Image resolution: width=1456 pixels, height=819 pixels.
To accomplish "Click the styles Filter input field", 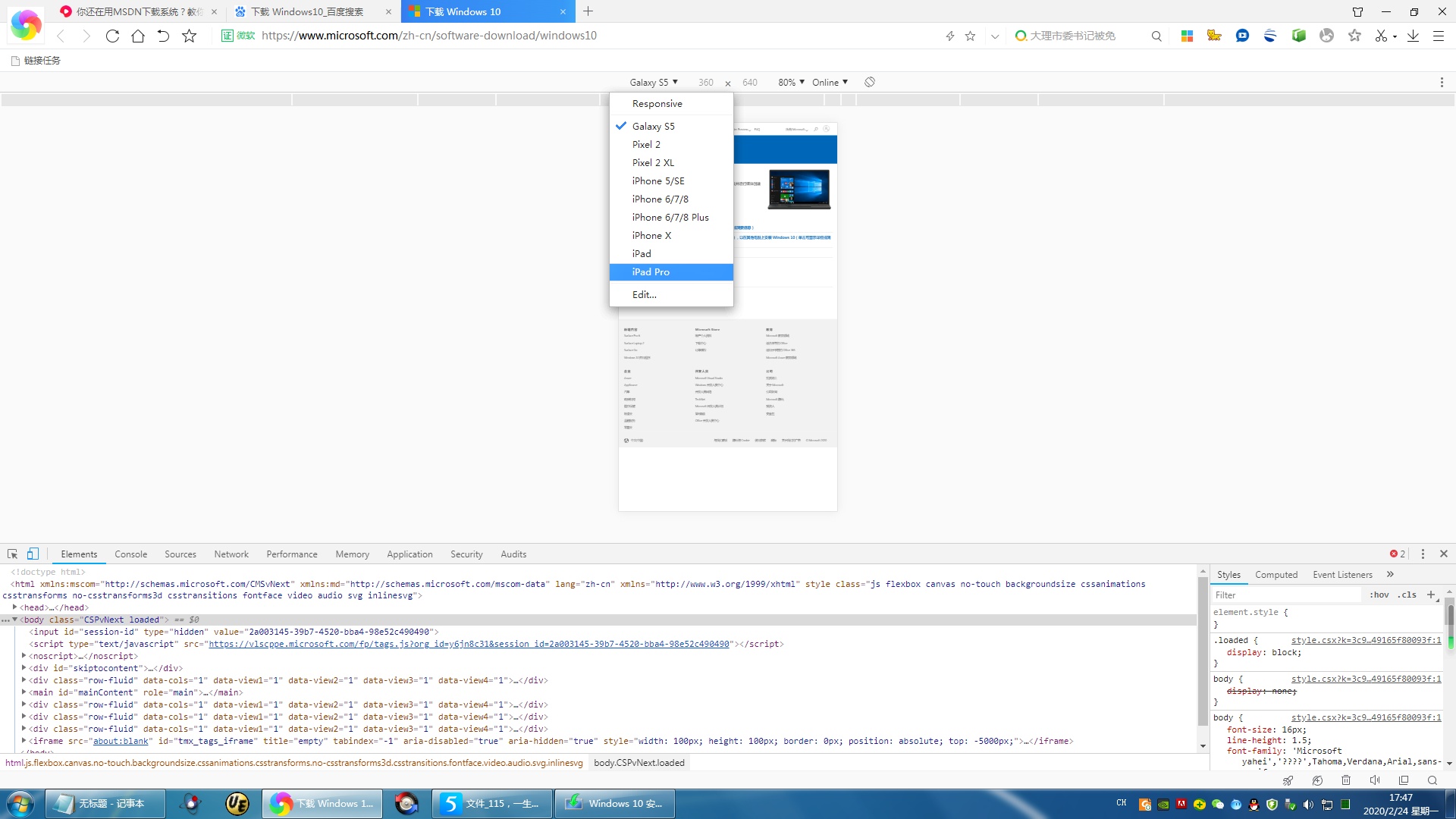I will (1286, 595).
